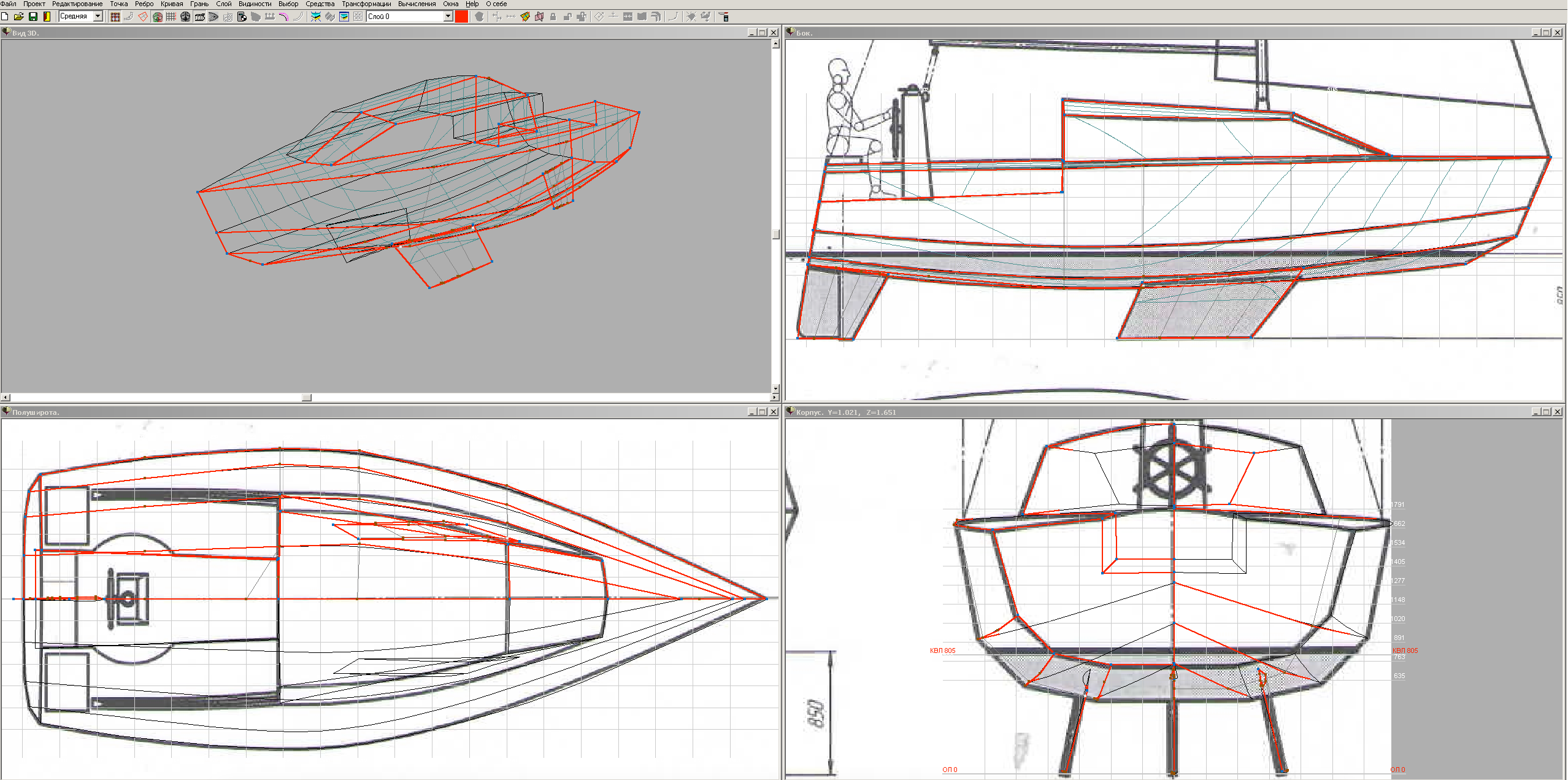Click the save project floppy icon
This screenshot has height=780, width=1568.
point(33,17)
